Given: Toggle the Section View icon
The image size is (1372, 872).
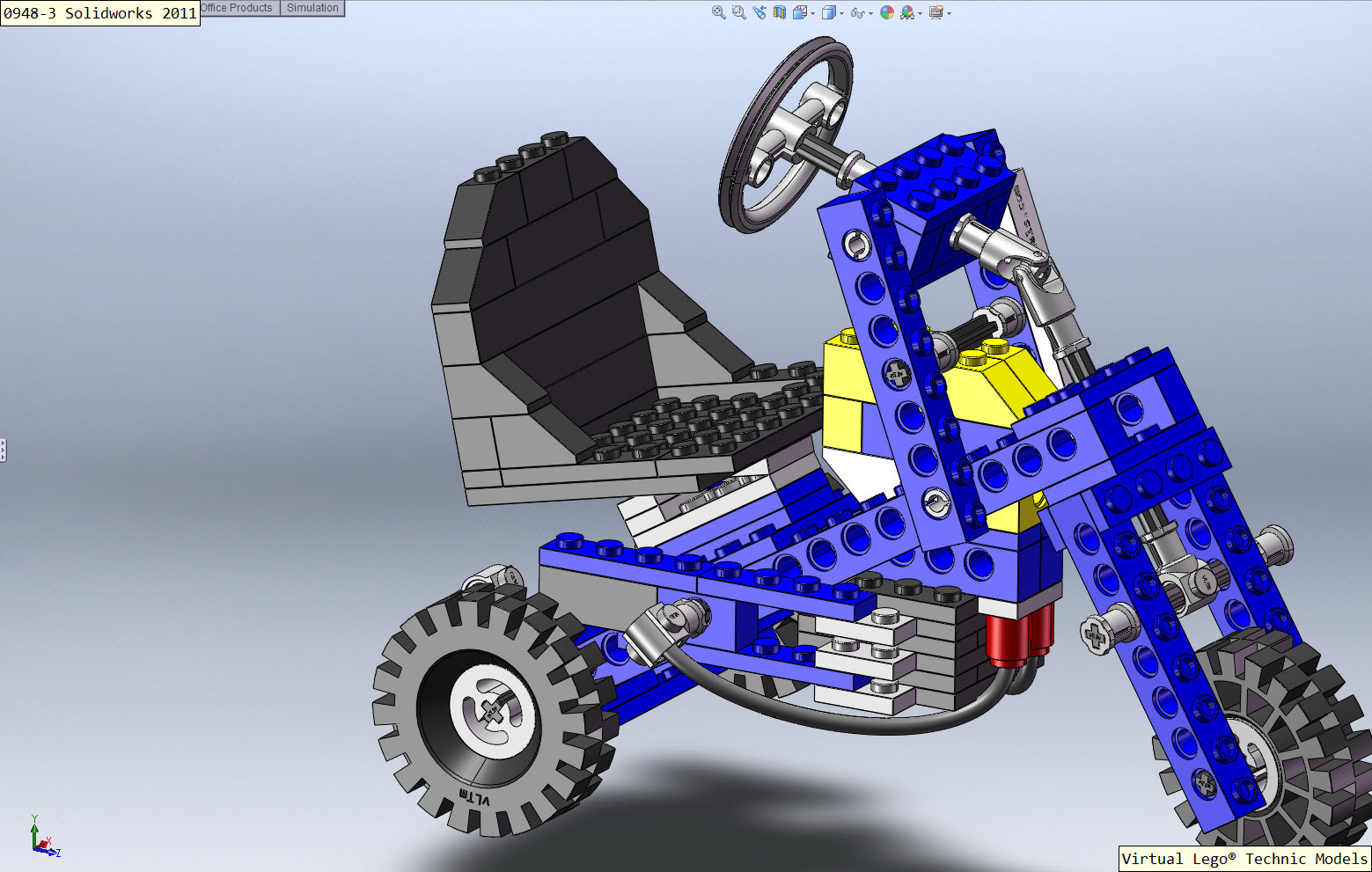Looking at the screenshot, I should click(x=780, y=12).
